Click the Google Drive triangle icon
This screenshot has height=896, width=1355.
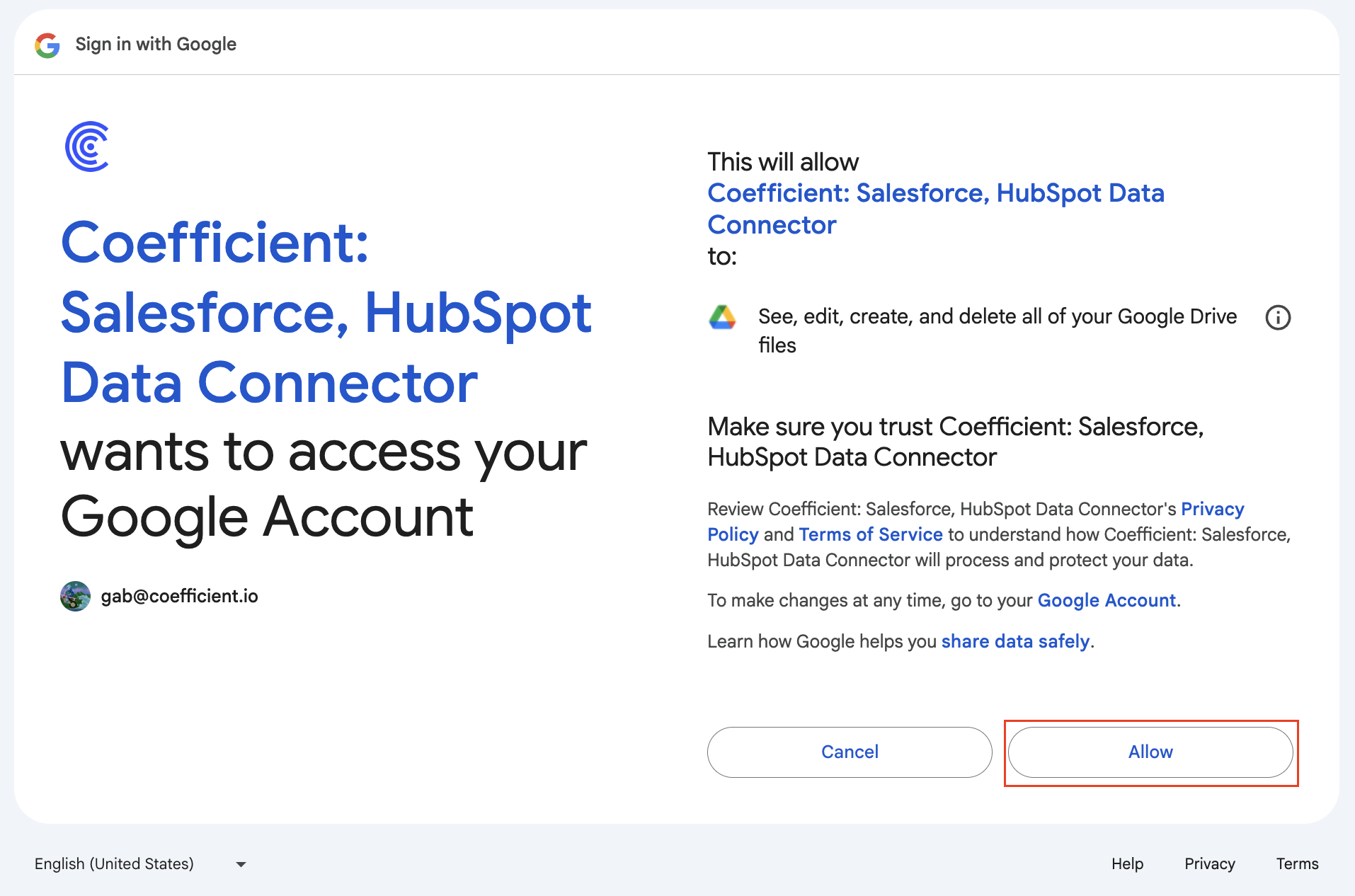(722, 317)
